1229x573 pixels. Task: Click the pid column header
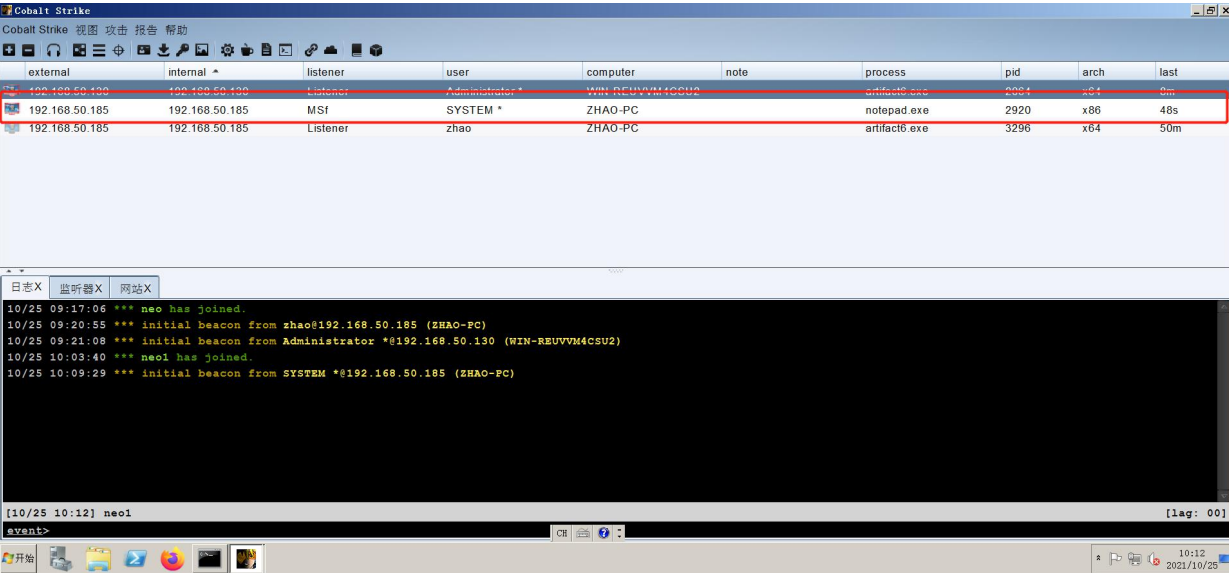click(x=1039, y=72)
